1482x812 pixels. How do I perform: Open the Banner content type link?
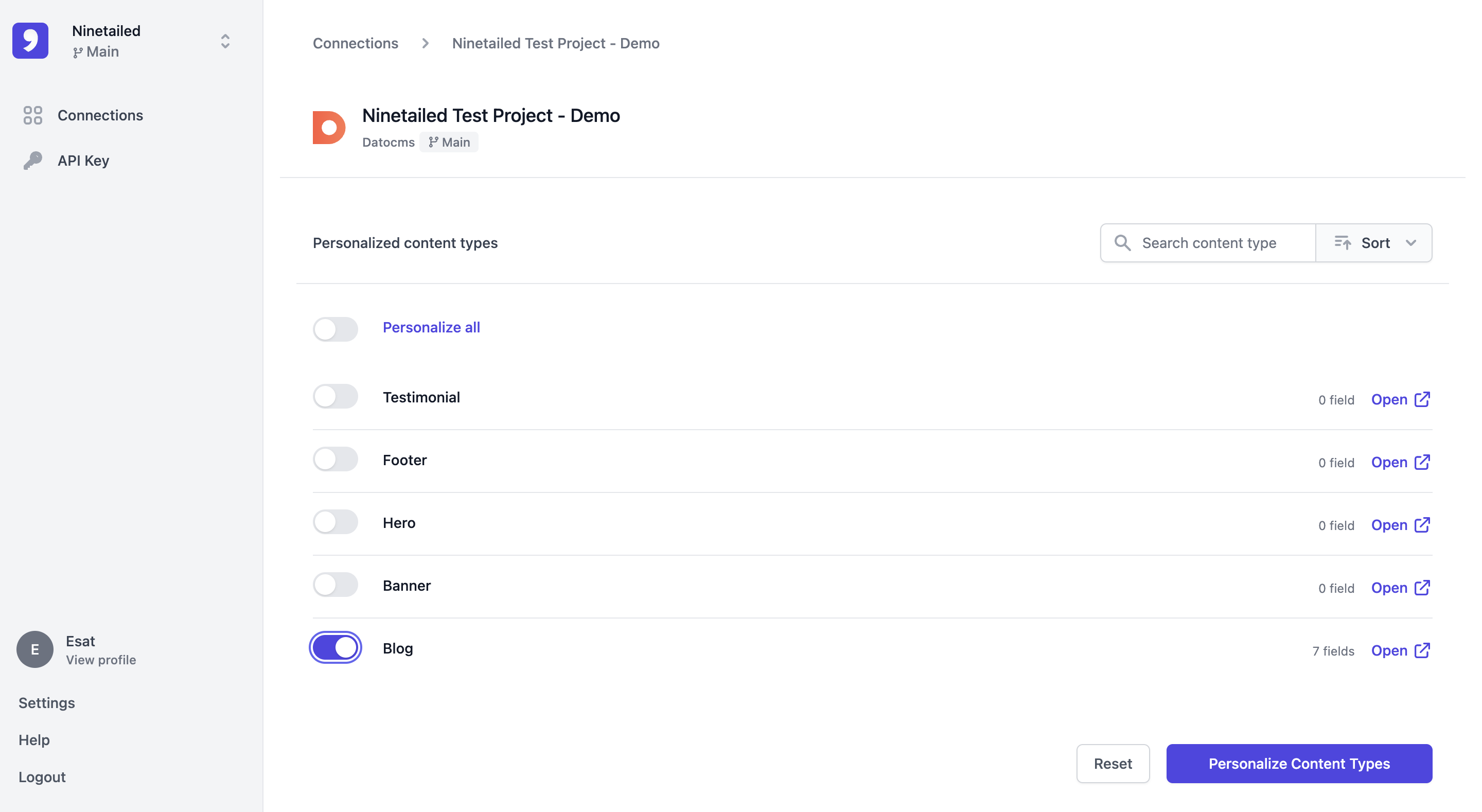tap(1401, 588)
